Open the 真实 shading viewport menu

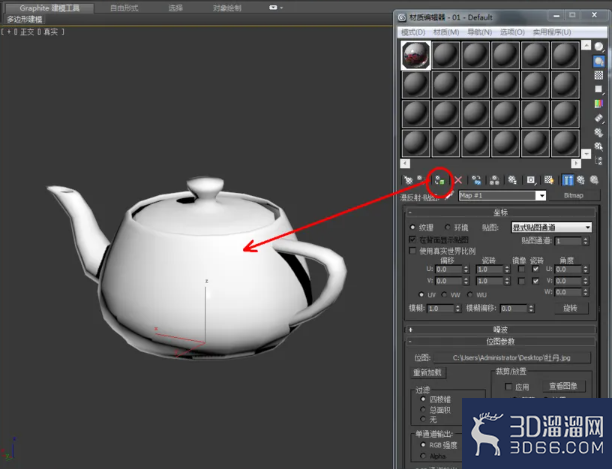click(x=51, y=32)
